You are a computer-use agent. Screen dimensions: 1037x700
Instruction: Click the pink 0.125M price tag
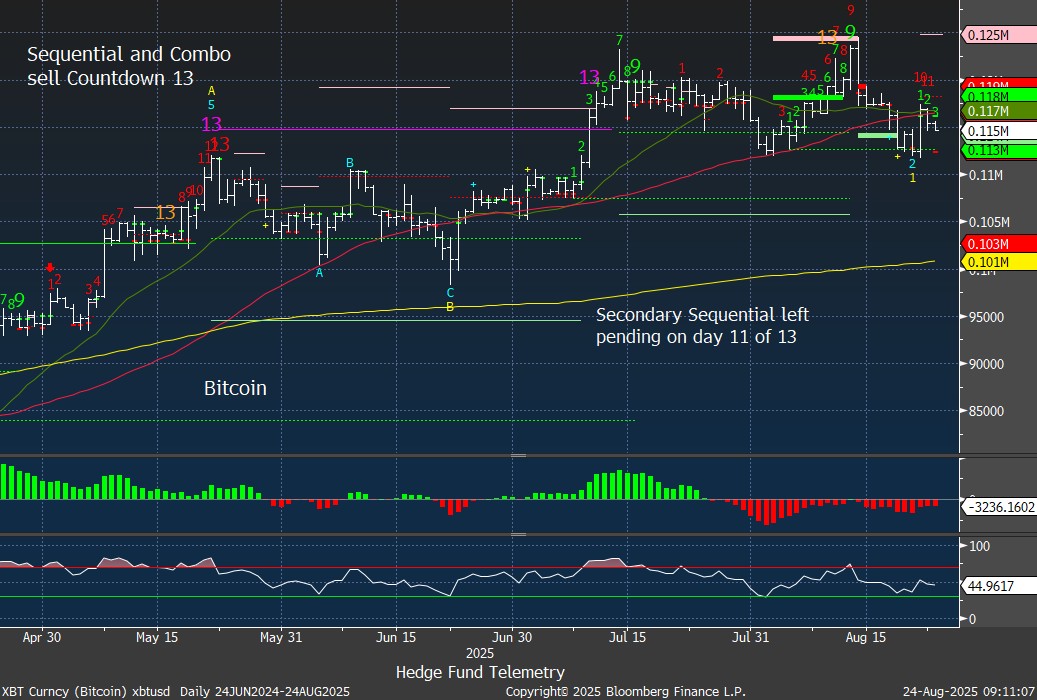click(x=999, y=34)
